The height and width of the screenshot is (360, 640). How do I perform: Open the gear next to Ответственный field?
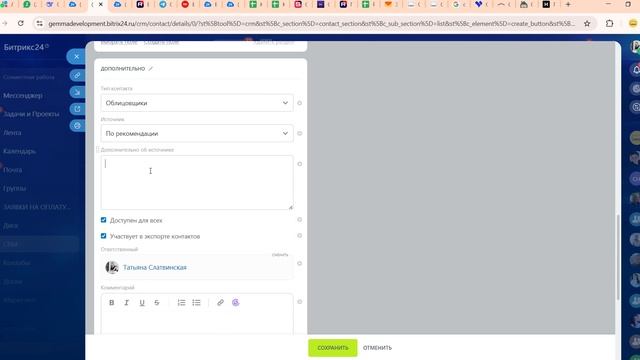tap(300, 264)
